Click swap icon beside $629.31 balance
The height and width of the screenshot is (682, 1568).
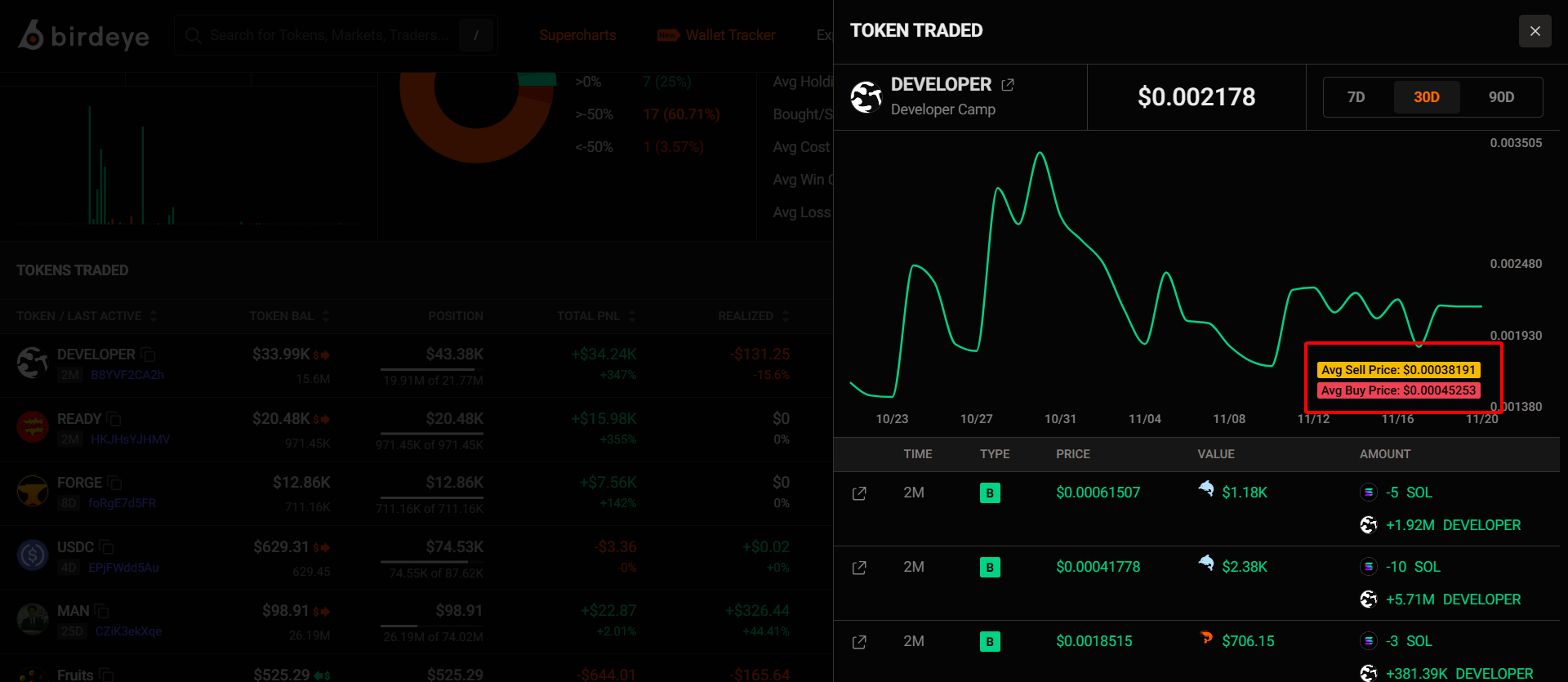tap(322, 548)
